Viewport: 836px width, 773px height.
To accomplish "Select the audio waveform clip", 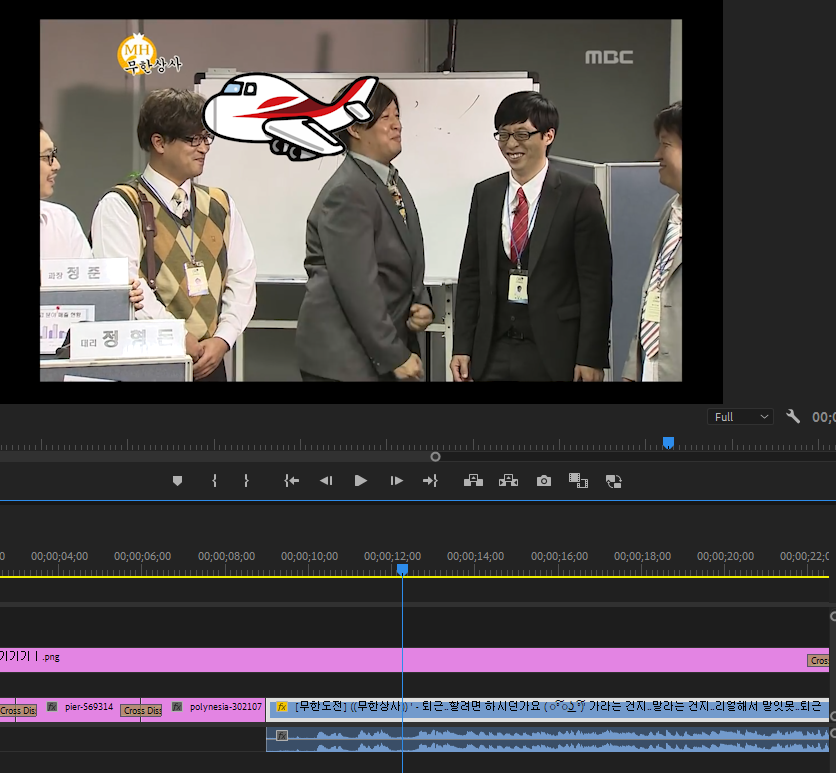I will [548, 740].
